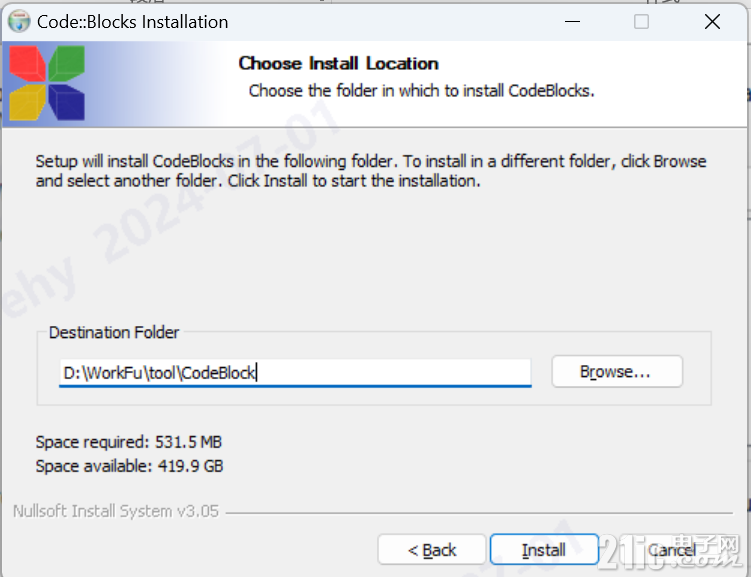Image resolution: width=751 pixels, height=577 pixels.
Task: Click the 'Space required: 531.5 MB' text
Action: [129, 441]
